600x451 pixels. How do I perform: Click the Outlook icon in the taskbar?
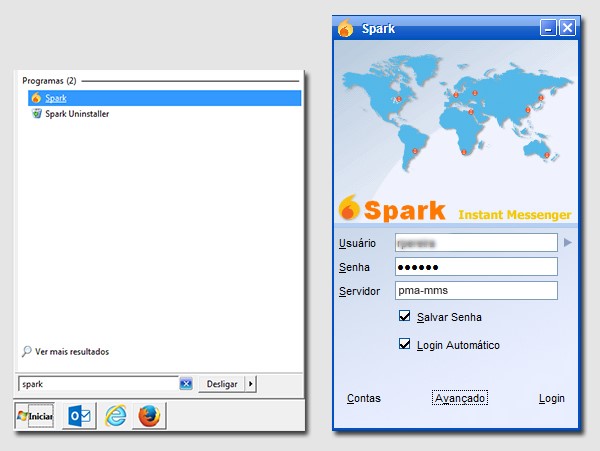(78, 415)
